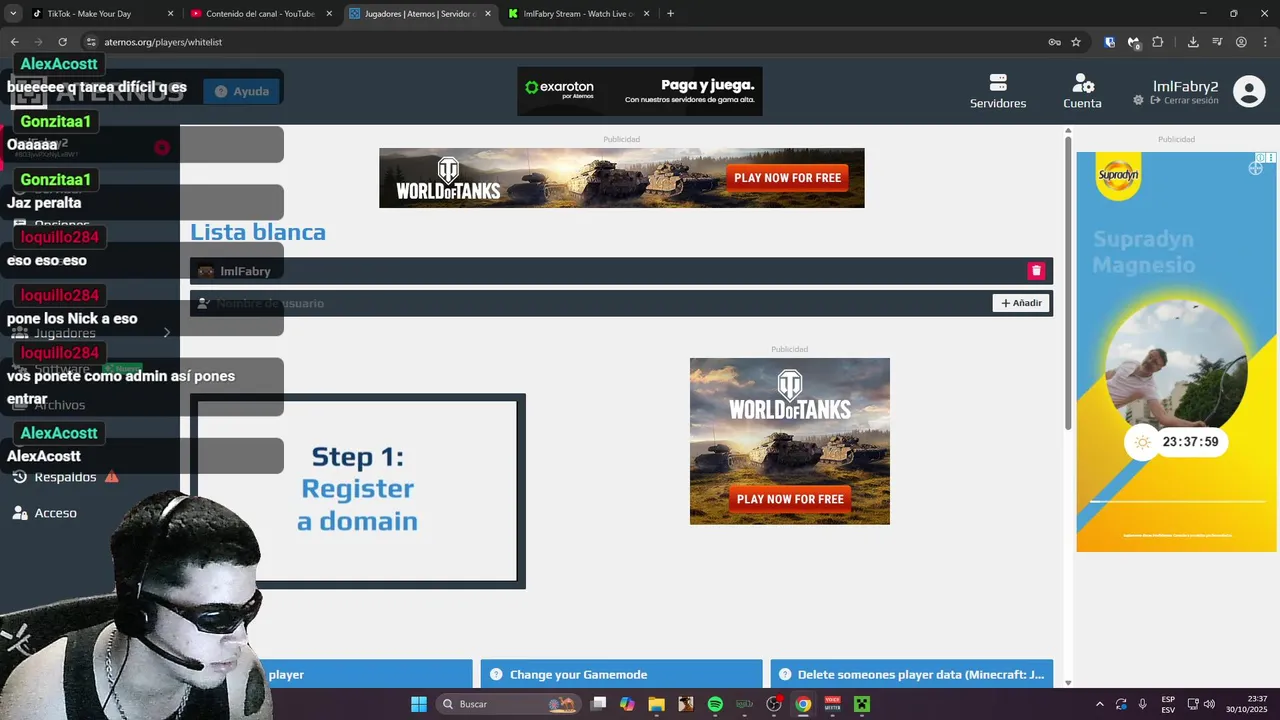Go back to the previous page
Viewport: 1280px width, 720px height.
point(14,42)
